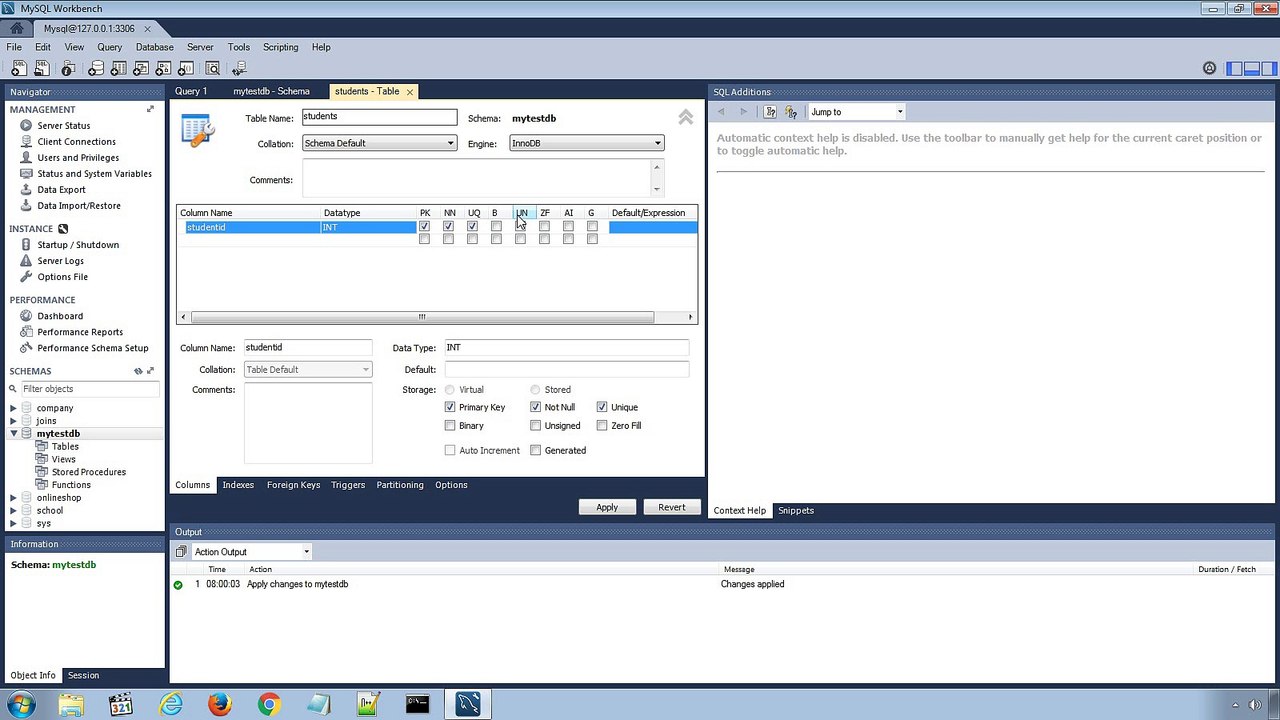
Task: Click the create new schema icon
Action: point(96,69)
